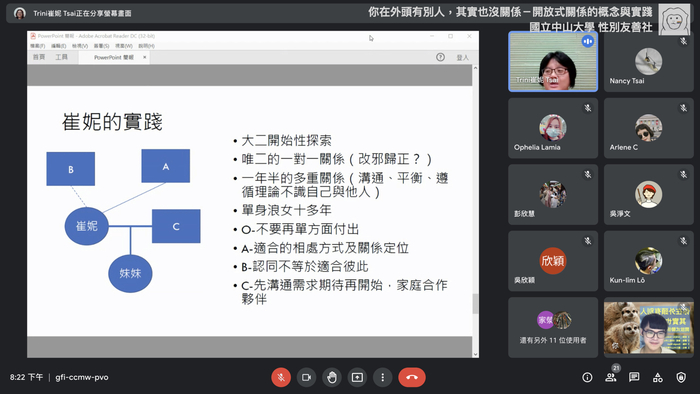Select 吳欣穎 participant tile
Image resolution: width=700 pixels, height=394 pixels.
(553, 261)
